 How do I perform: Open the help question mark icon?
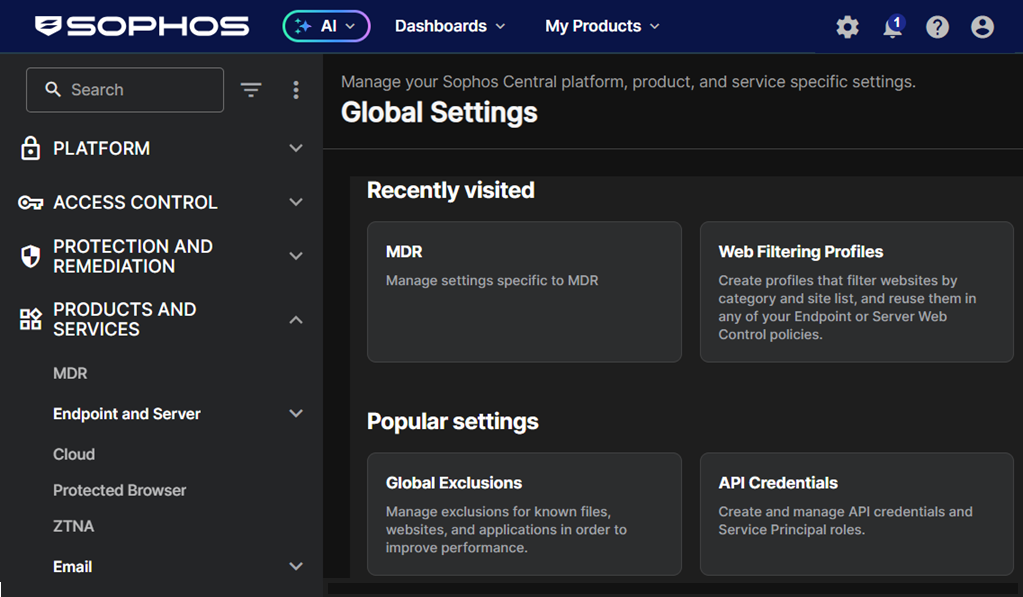(938, 27)
